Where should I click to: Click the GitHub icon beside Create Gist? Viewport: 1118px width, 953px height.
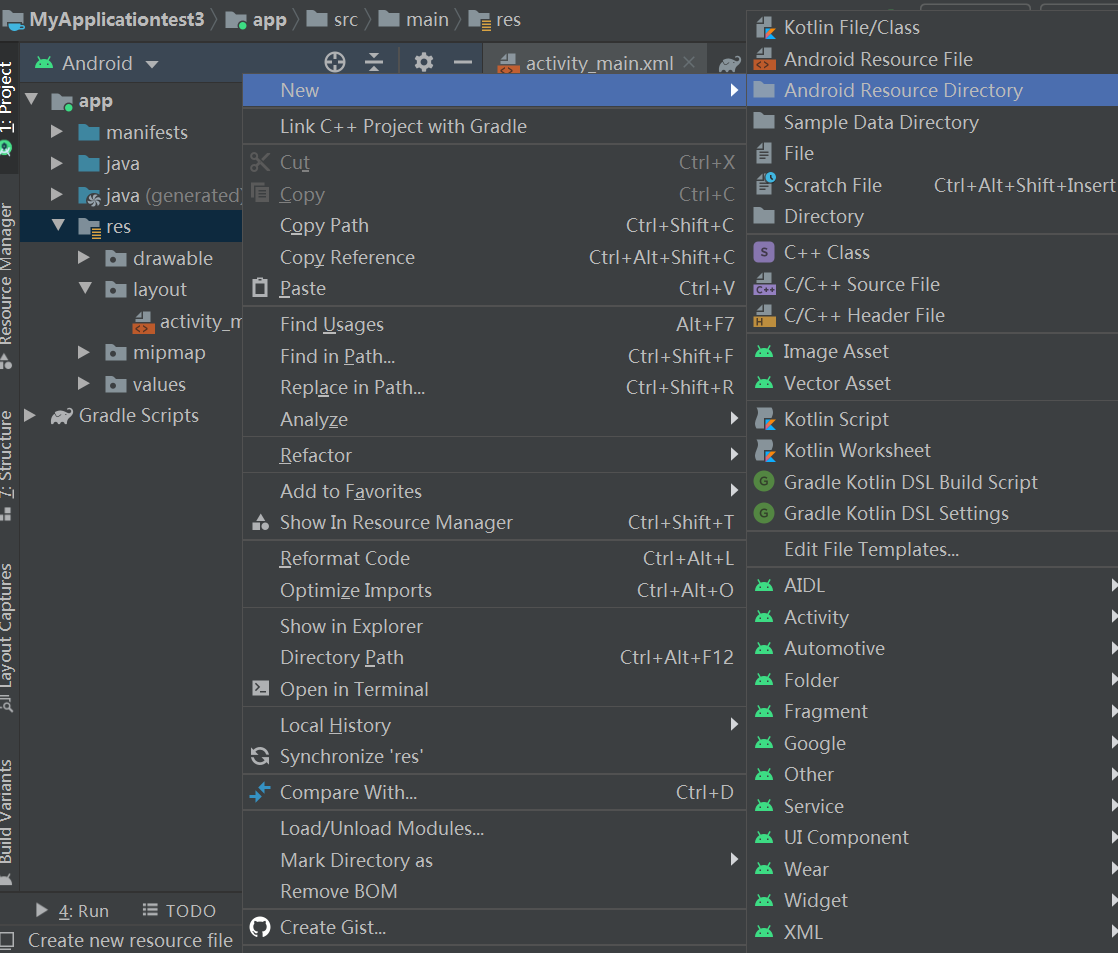(260, 927)
